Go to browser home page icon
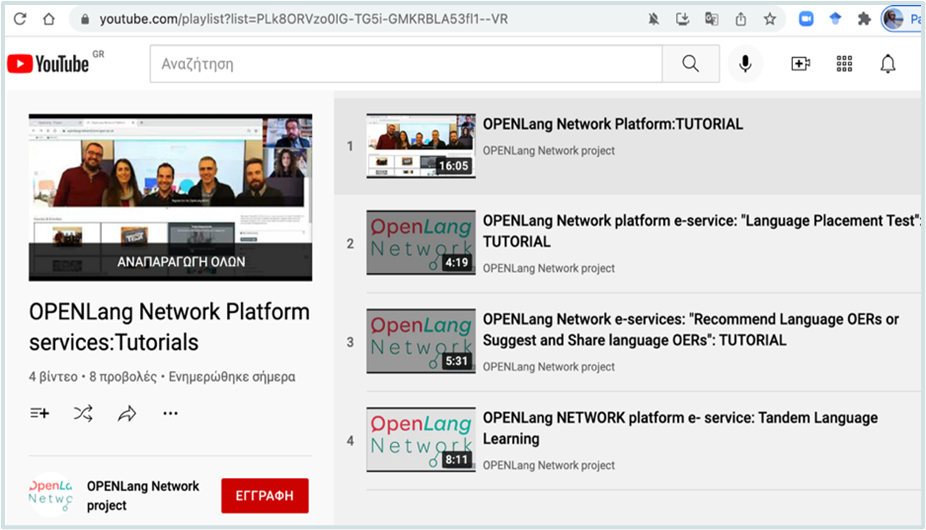Screen dimensions: 926x530 49,19
